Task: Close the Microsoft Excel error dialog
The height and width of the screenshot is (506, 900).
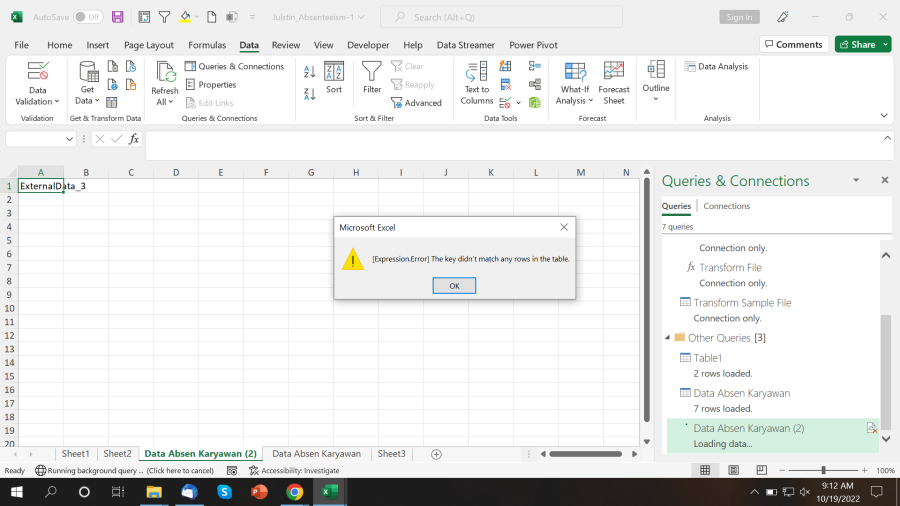Action: tap(564, 227)
